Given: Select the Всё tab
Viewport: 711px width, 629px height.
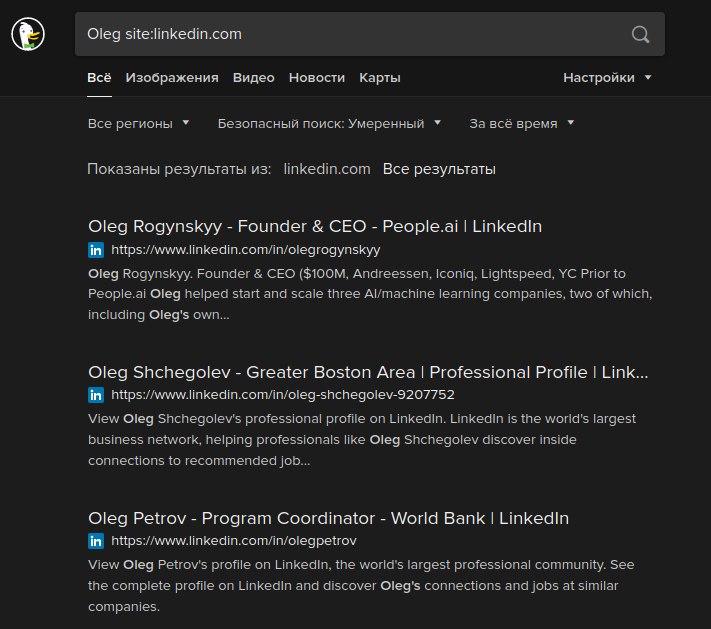Looking at the screenshot, I should 99,78.
